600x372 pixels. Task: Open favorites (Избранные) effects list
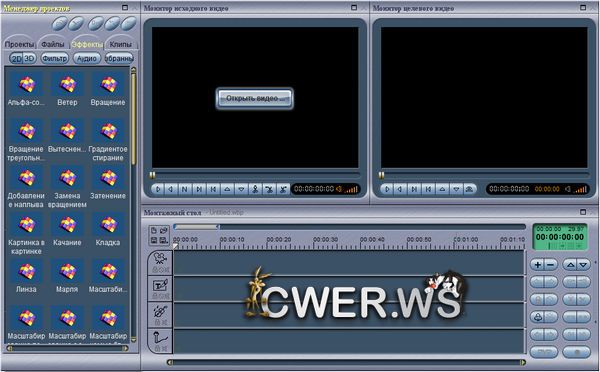tap(119, 59)
